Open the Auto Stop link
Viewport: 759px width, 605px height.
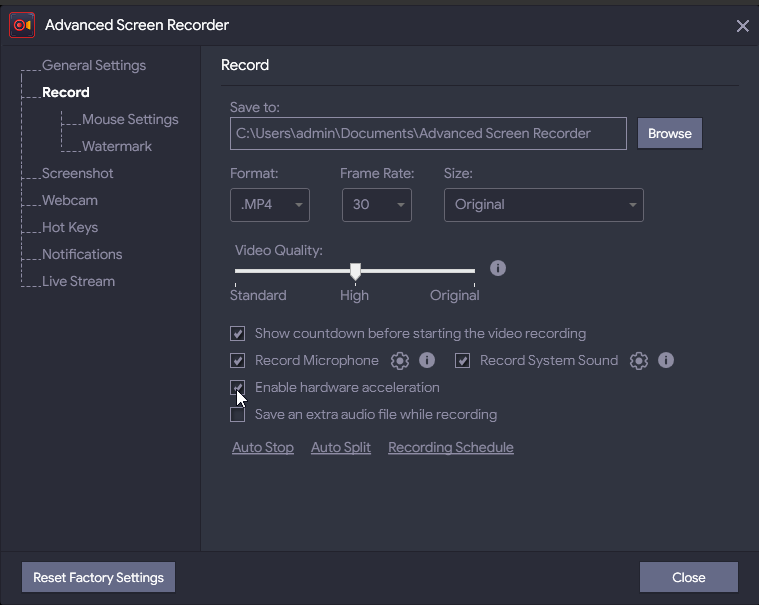[x=263, y=447]
